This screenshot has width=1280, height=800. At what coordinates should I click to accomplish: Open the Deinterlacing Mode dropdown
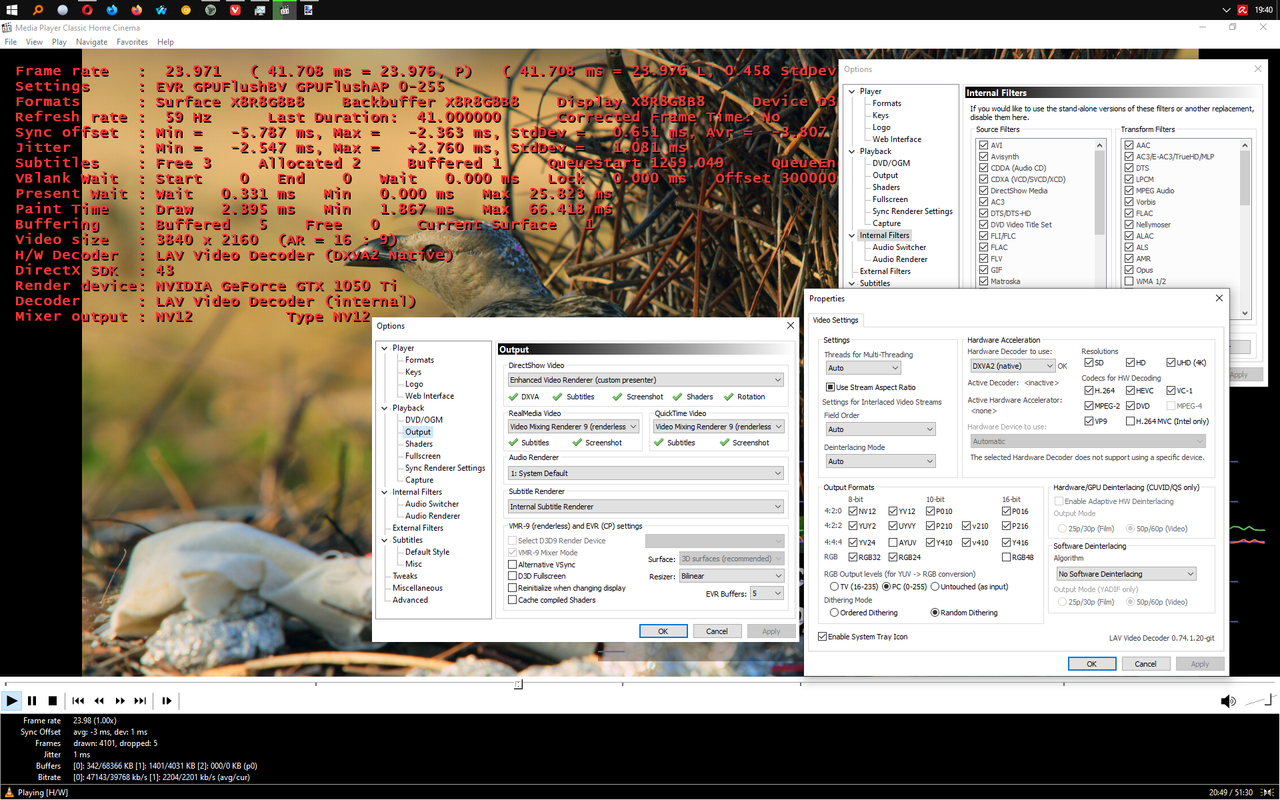pos(880,461)
